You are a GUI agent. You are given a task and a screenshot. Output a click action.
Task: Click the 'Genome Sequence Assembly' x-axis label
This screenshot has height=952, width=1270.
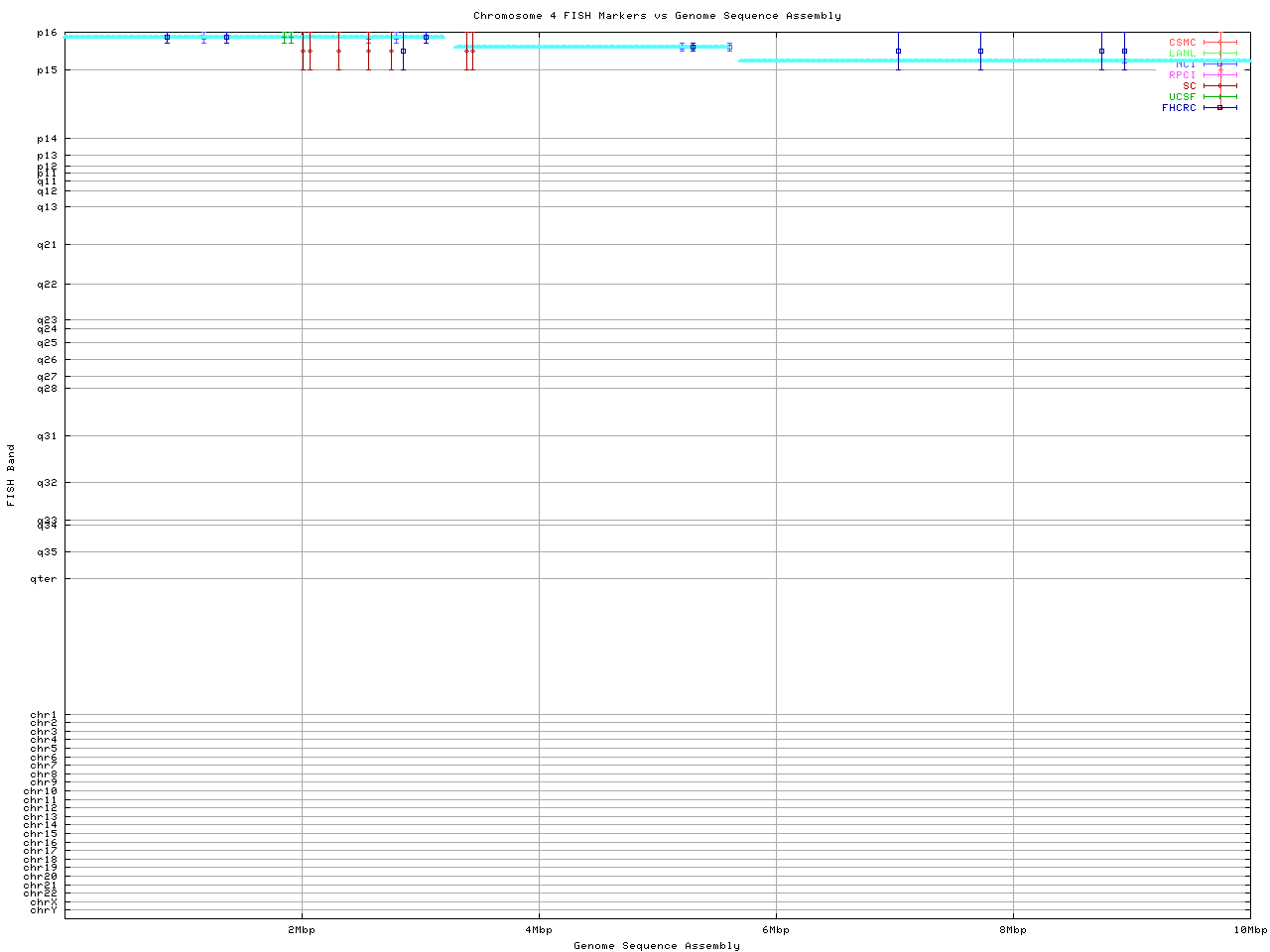(657, 946)
